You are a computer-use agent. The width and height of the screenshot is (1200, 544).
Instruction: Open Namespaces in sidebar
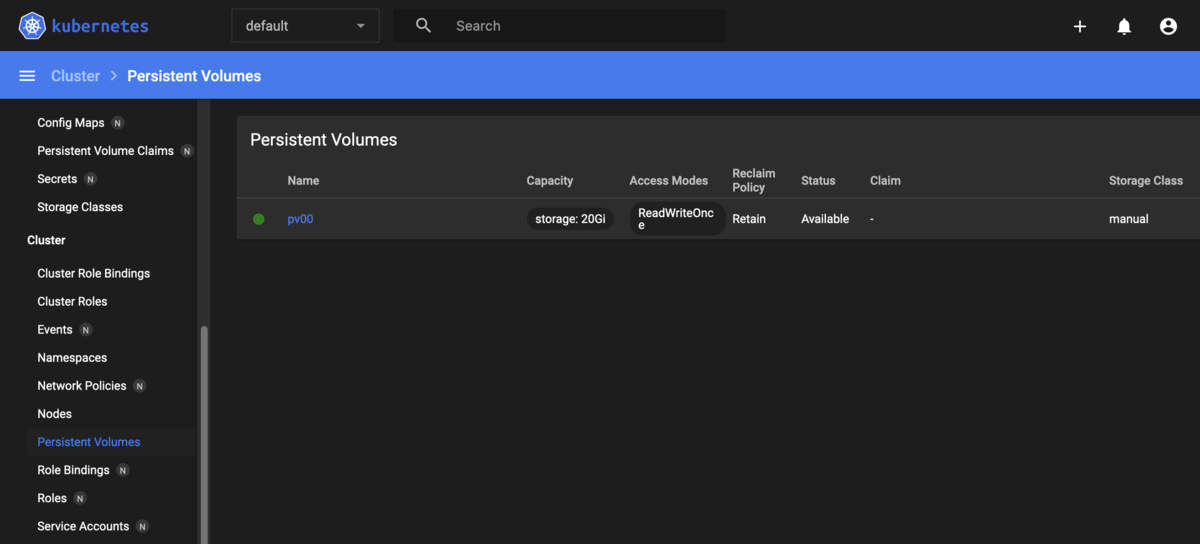(x=72, y=358)
